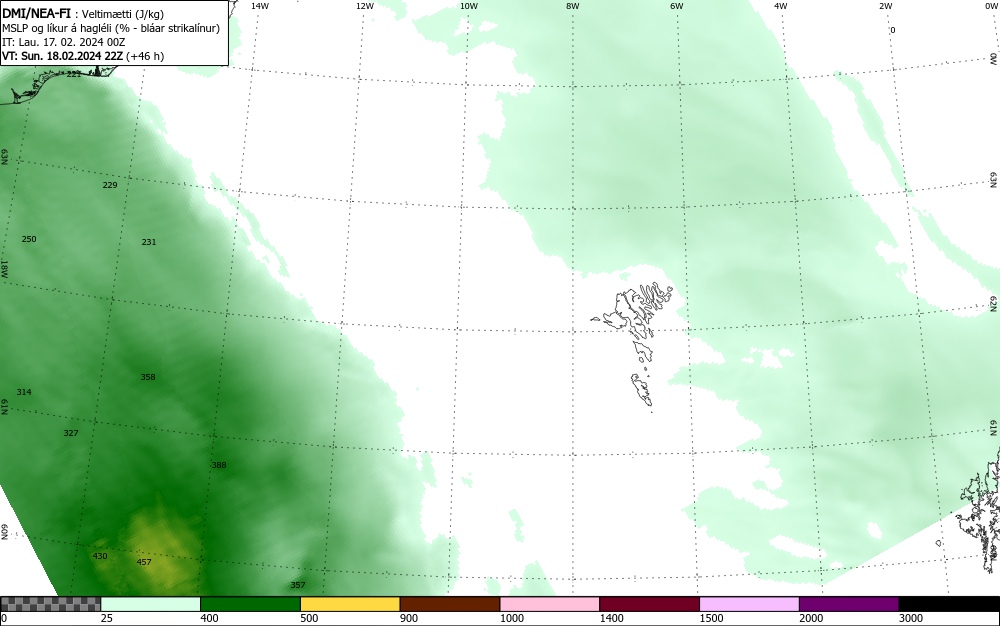Click the purple 2000-3000 legend swatch

coord(849,604)
